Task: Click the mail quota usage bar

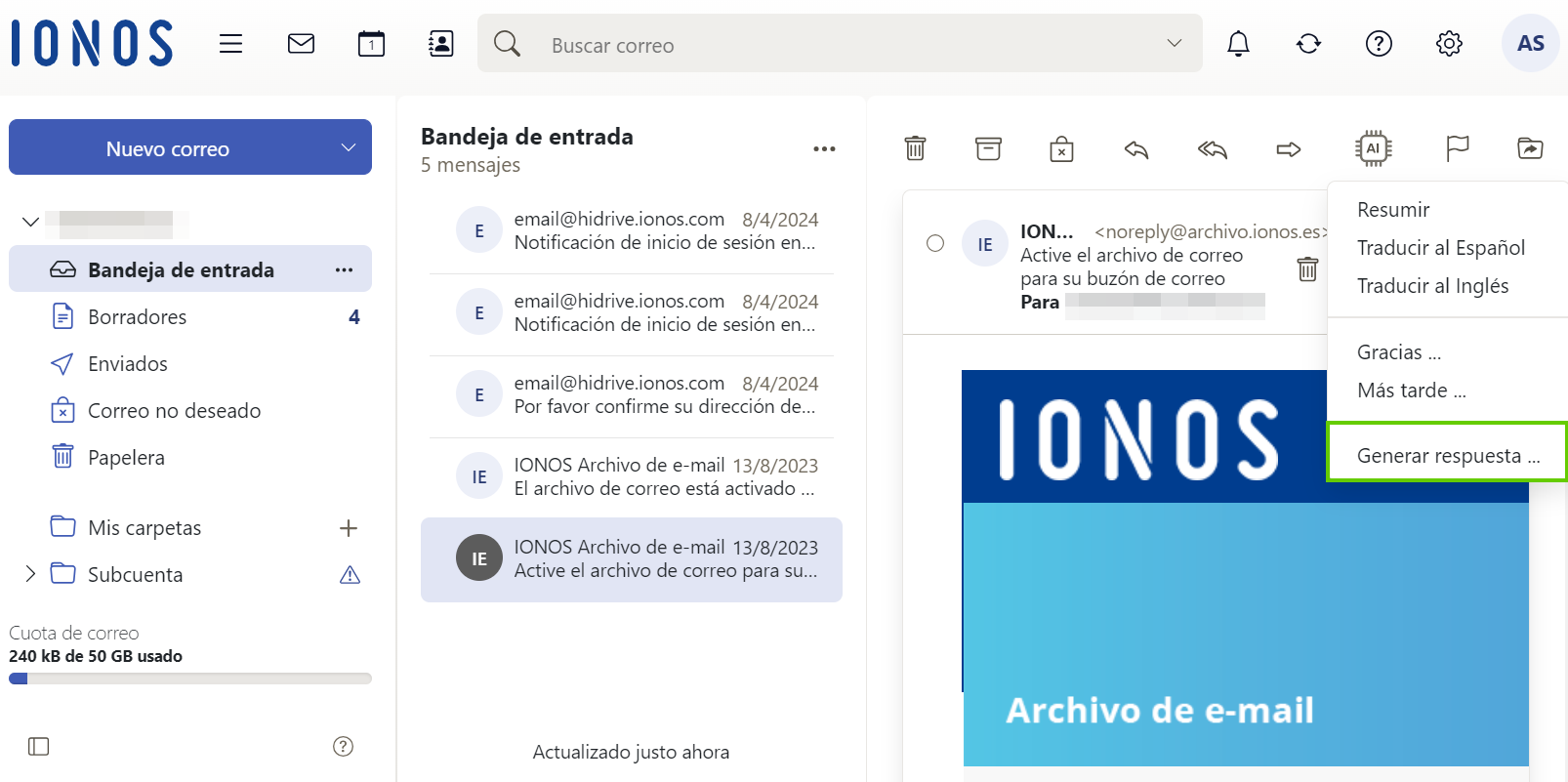Action: 190,679
